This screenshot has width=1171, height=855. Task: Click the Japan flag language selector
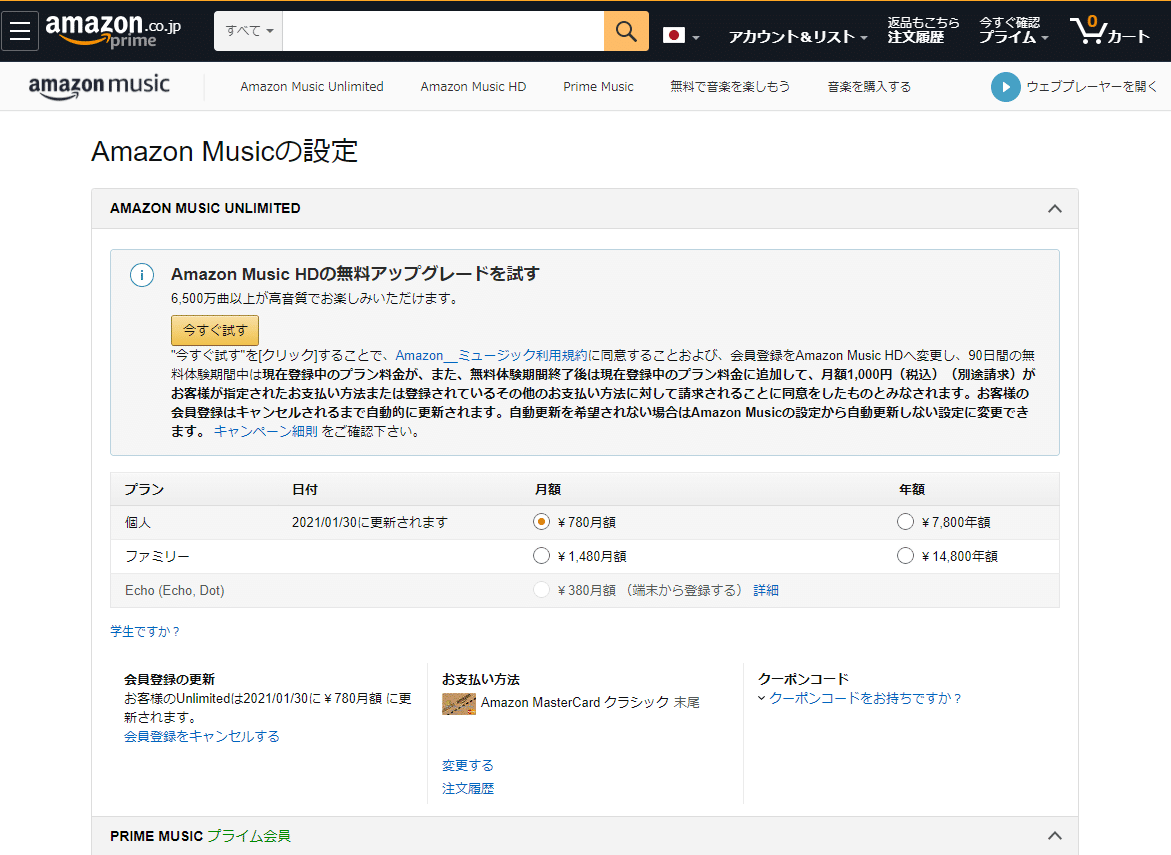680,35
